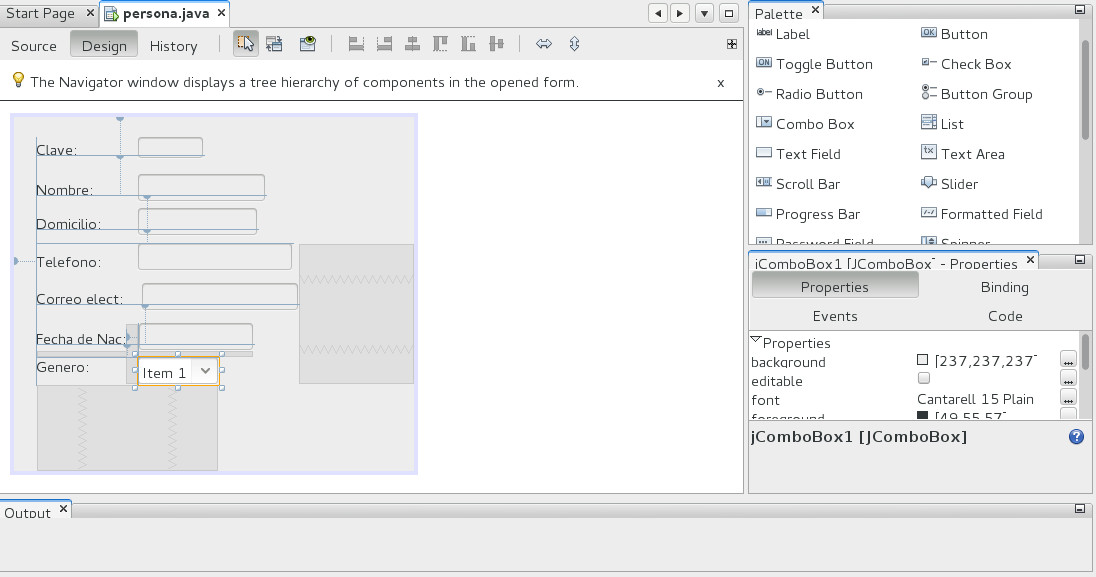Open the editor documents list dropdown
This screenshot has width=1096, height=577.
click(704, 13)
